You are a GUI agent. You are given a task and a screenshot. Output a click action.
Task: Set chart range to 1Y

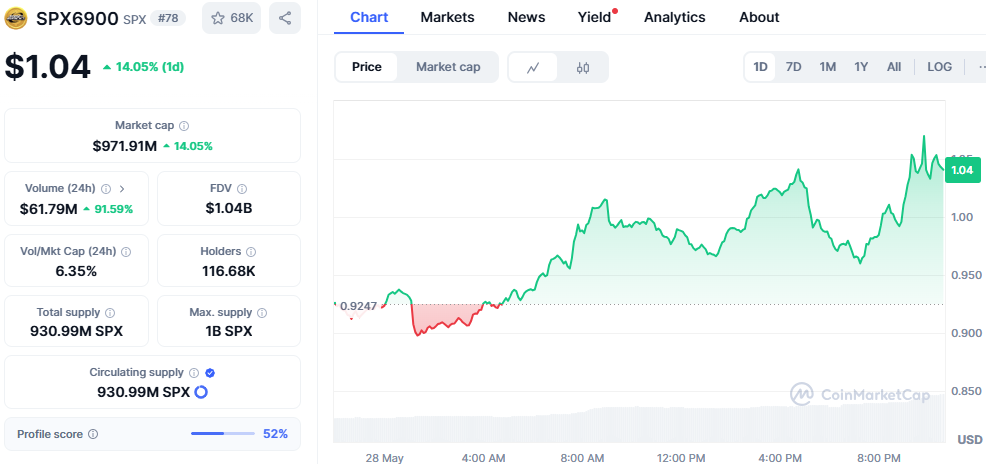point(861,67)
